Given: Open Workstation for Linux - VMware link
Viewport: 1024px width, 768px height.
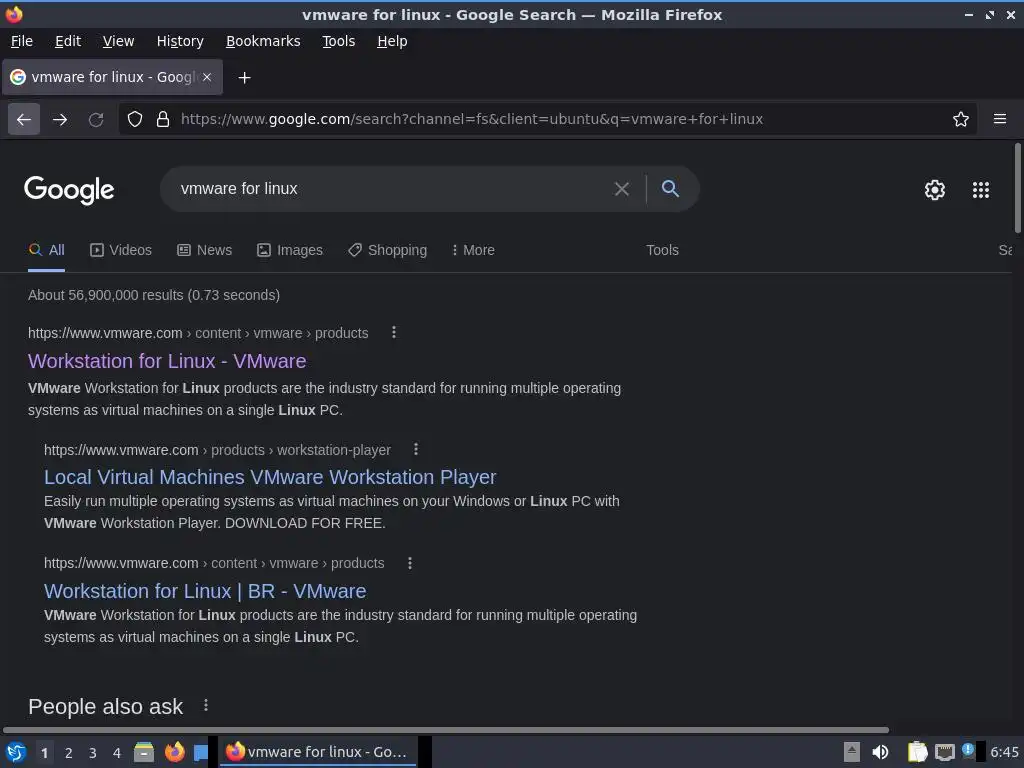Looking at the screenshot, I should click(167, 361).
